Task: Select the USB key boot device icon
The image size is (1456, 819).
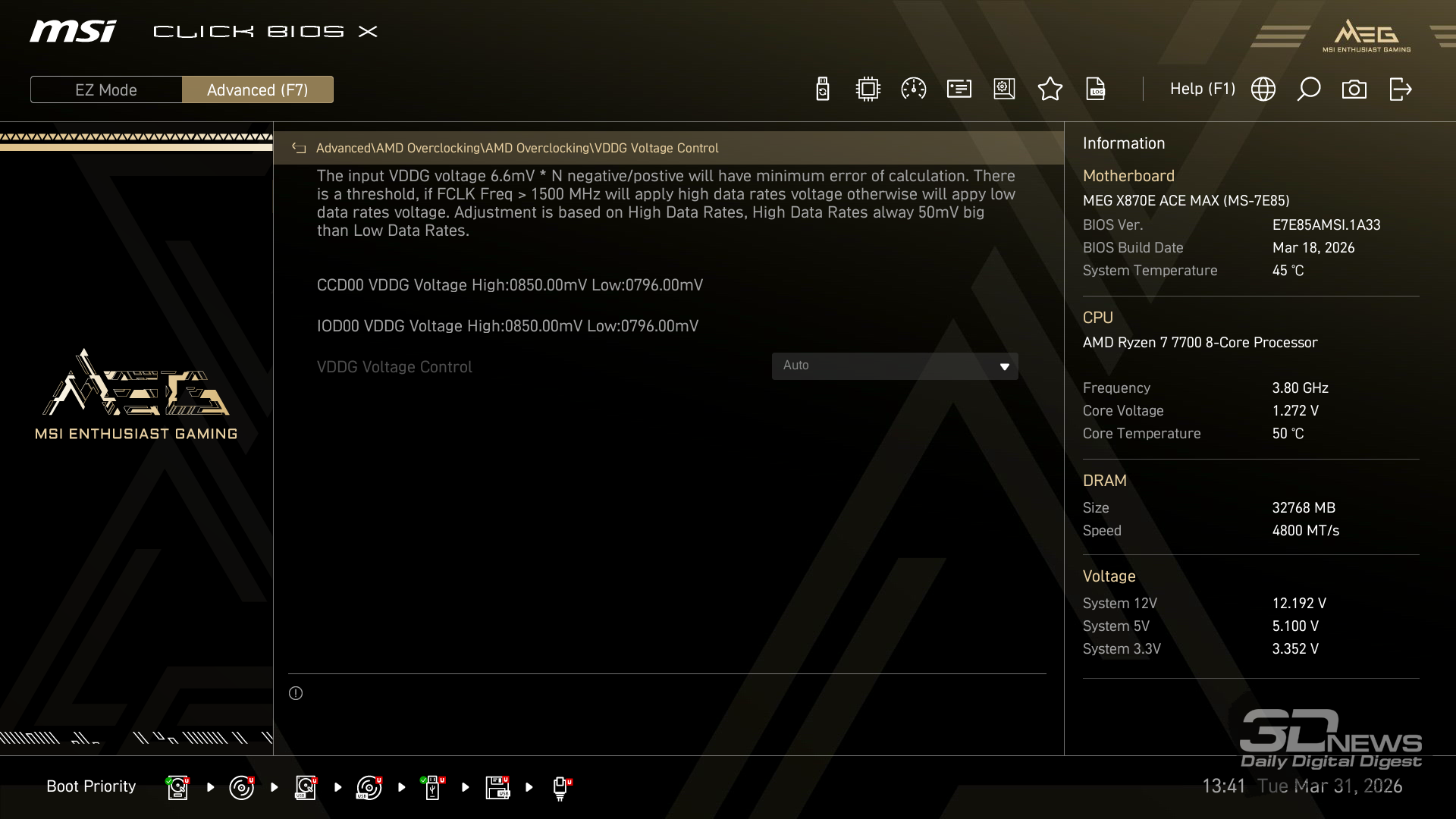Action: coord(433,787)
